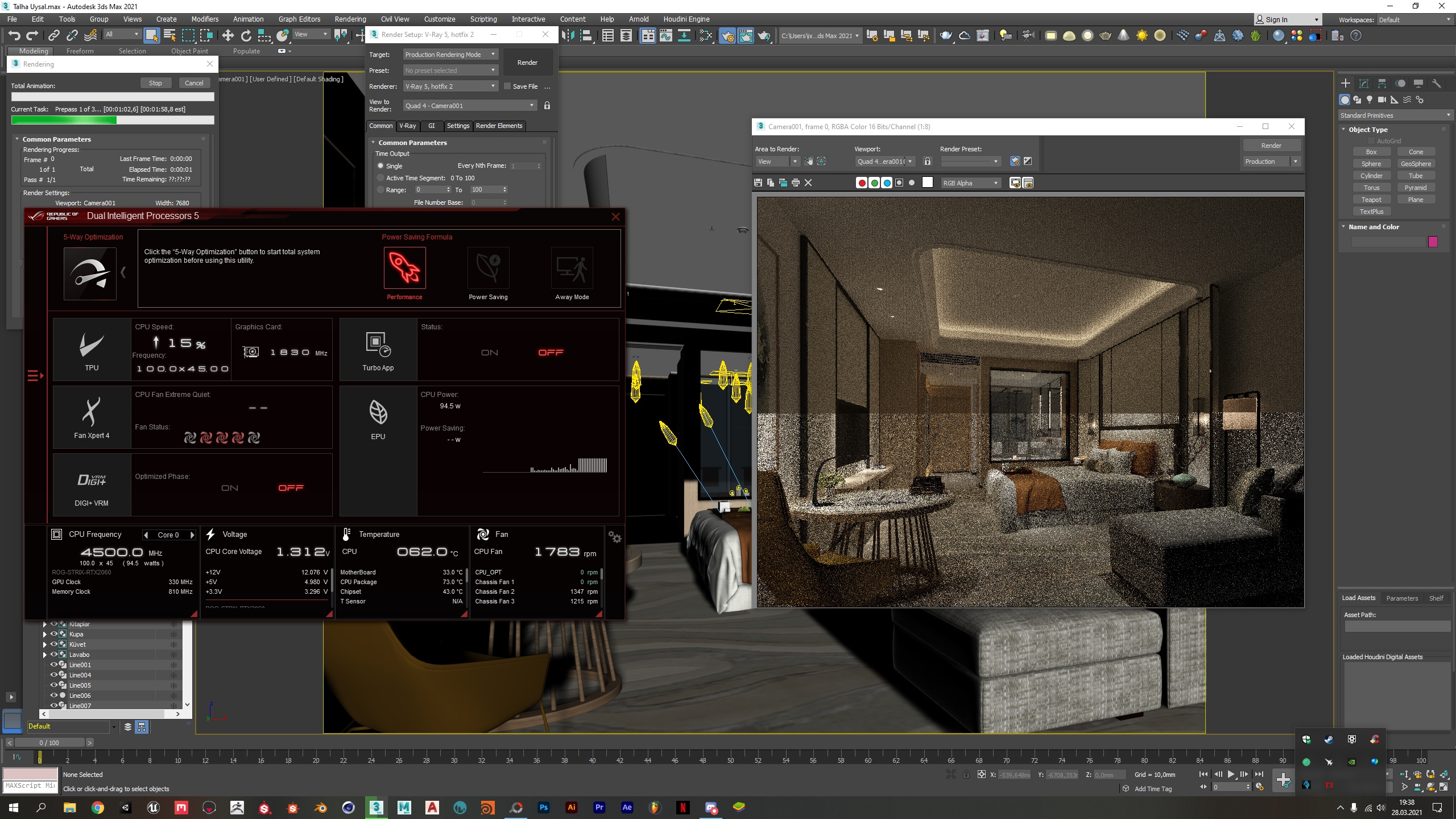Click the Performance rocket icon
1456x819 pixels.
point(404,268)
